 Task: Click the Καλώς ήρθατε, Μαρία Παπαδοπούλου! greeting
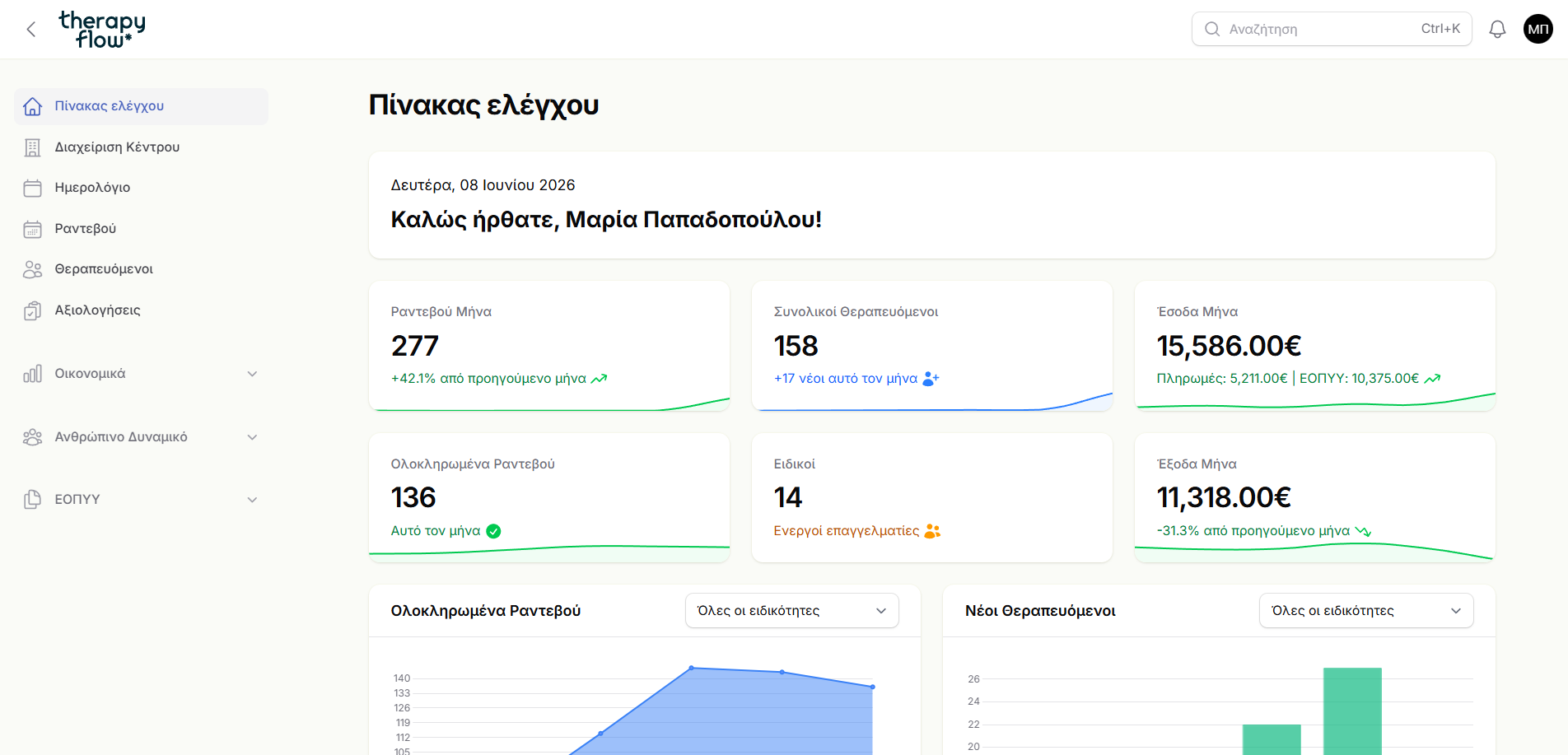click(606, 220)
